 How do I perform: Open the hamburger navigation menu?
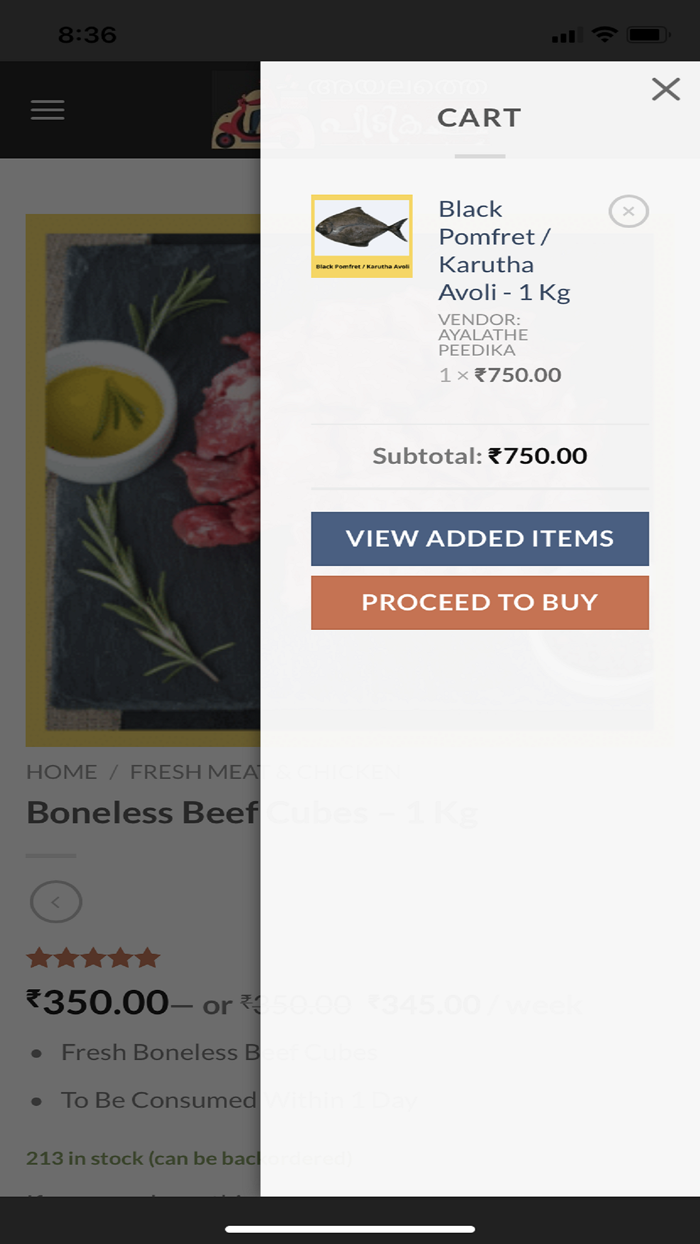[47, 110]
